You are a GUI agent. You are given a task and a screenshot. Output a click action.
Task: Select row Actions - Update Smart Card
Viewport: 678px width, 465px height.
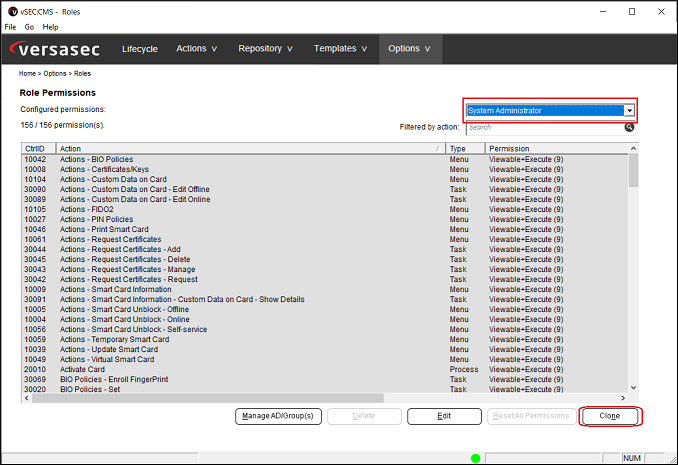tap(325, 349)
